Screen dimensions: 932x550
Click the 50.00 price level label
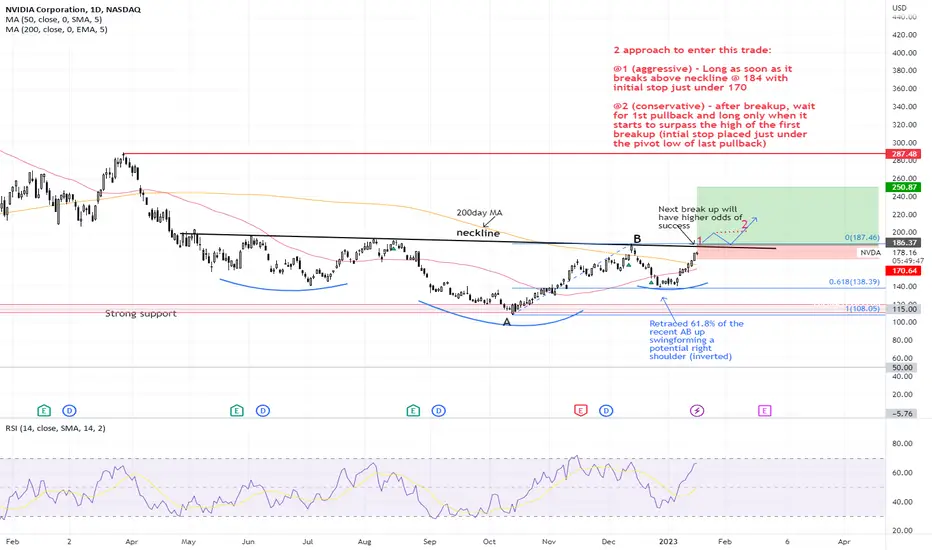click(902, 367)
